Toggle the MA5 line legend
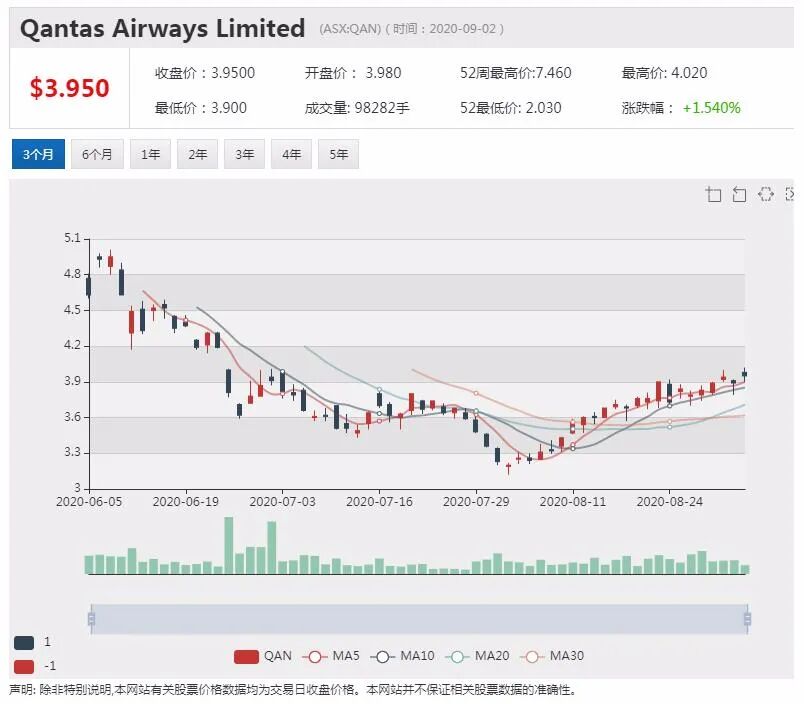This screenshot has height=704, width=804. (x=331, y=656)
